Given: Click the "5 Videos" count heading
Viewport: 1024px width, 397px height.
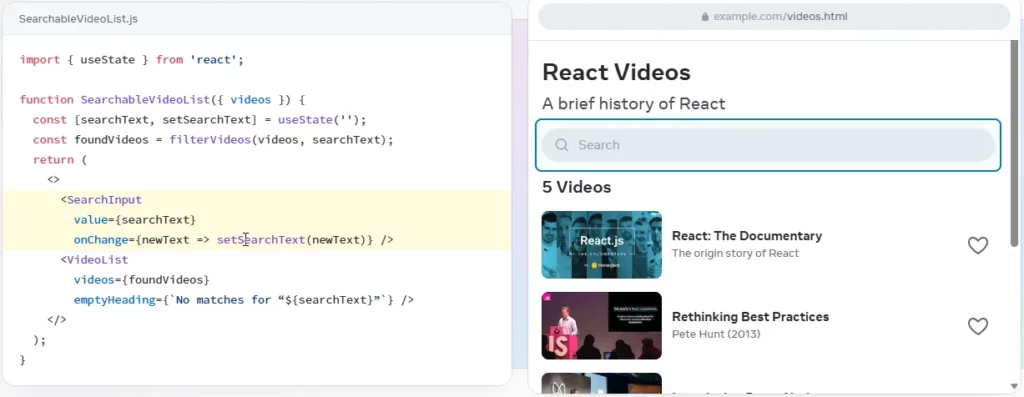Looking at the screenshot, I should (x=577, y=187).
